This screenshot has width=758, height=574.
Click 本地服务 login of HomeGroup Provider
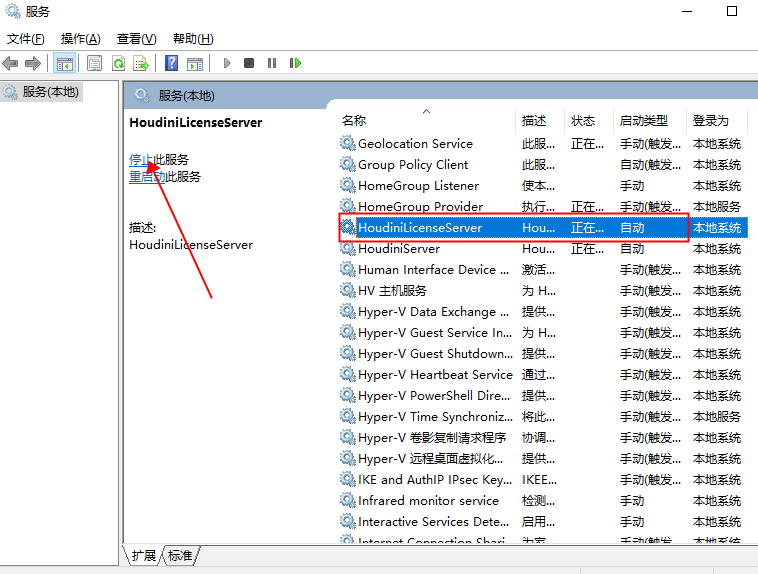[717, 207]
